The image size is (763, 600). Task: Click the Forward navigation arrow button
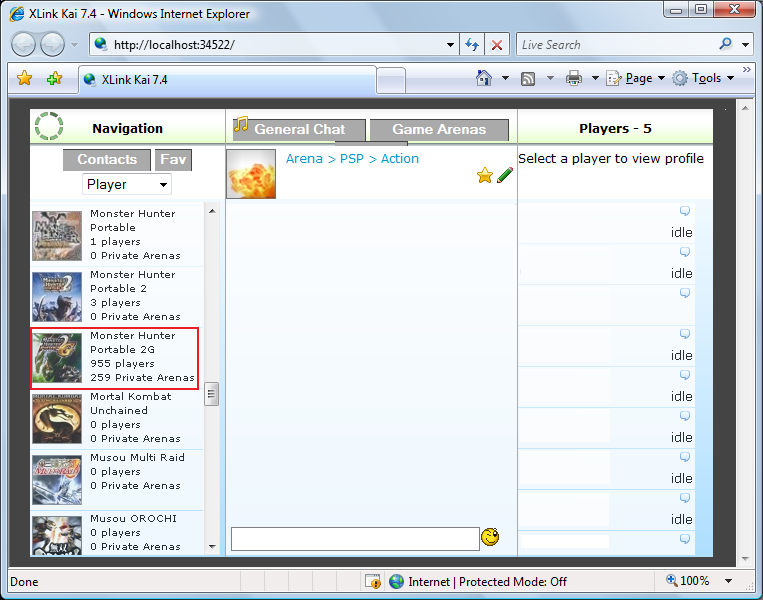52,45
